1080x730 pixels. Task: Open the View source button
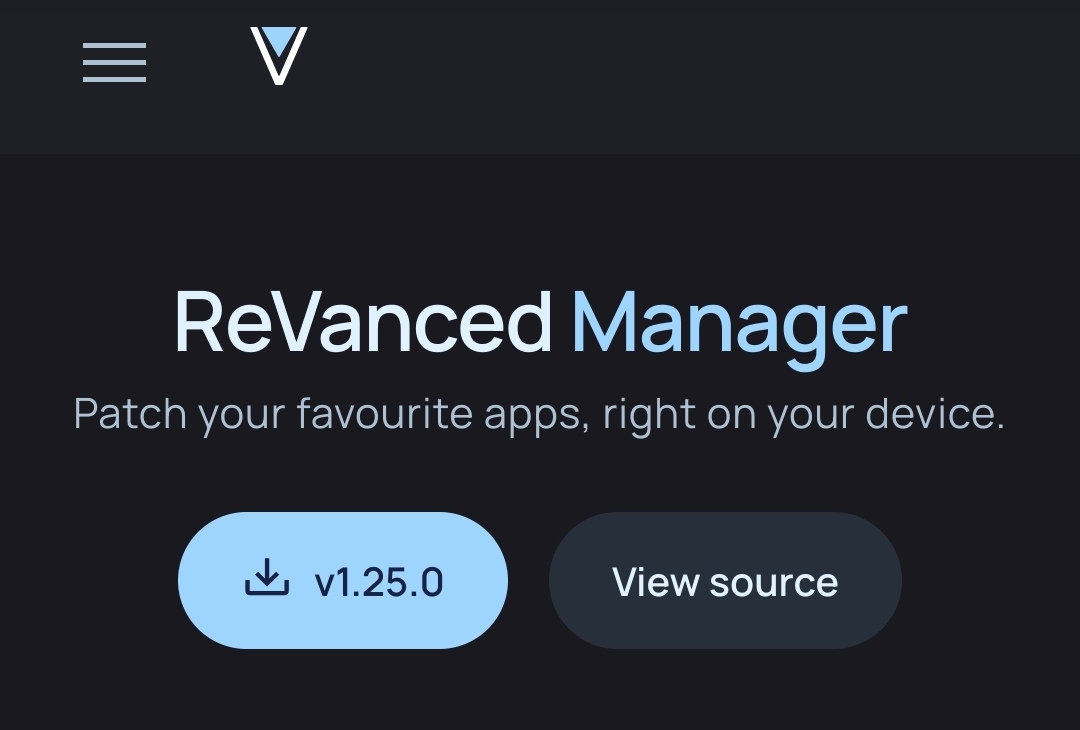click(x=725, y=580)
